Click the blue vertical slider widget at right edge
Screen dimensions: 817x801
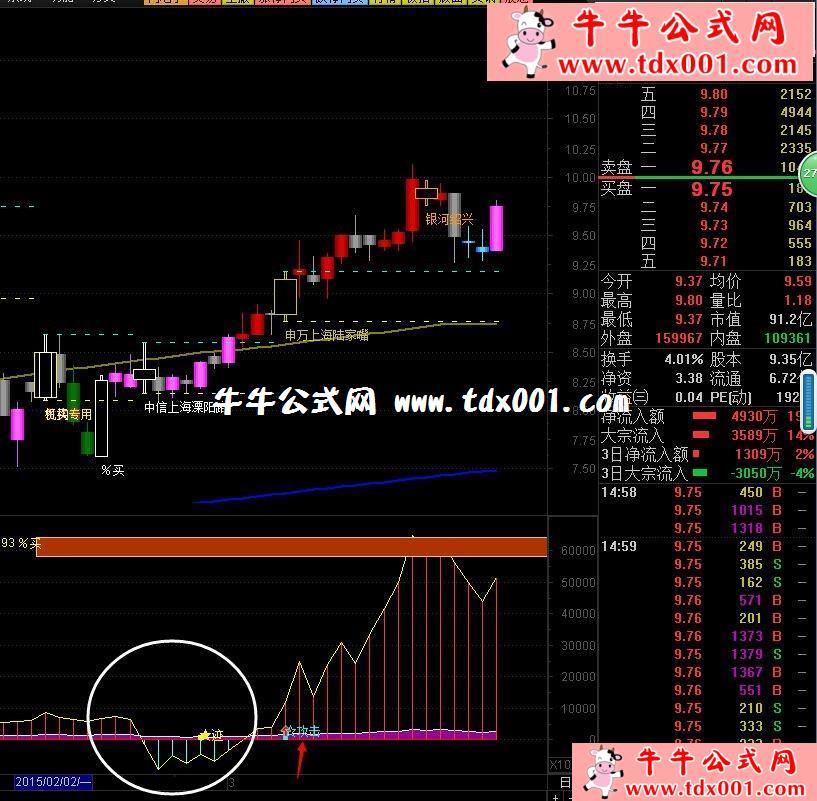809,401
